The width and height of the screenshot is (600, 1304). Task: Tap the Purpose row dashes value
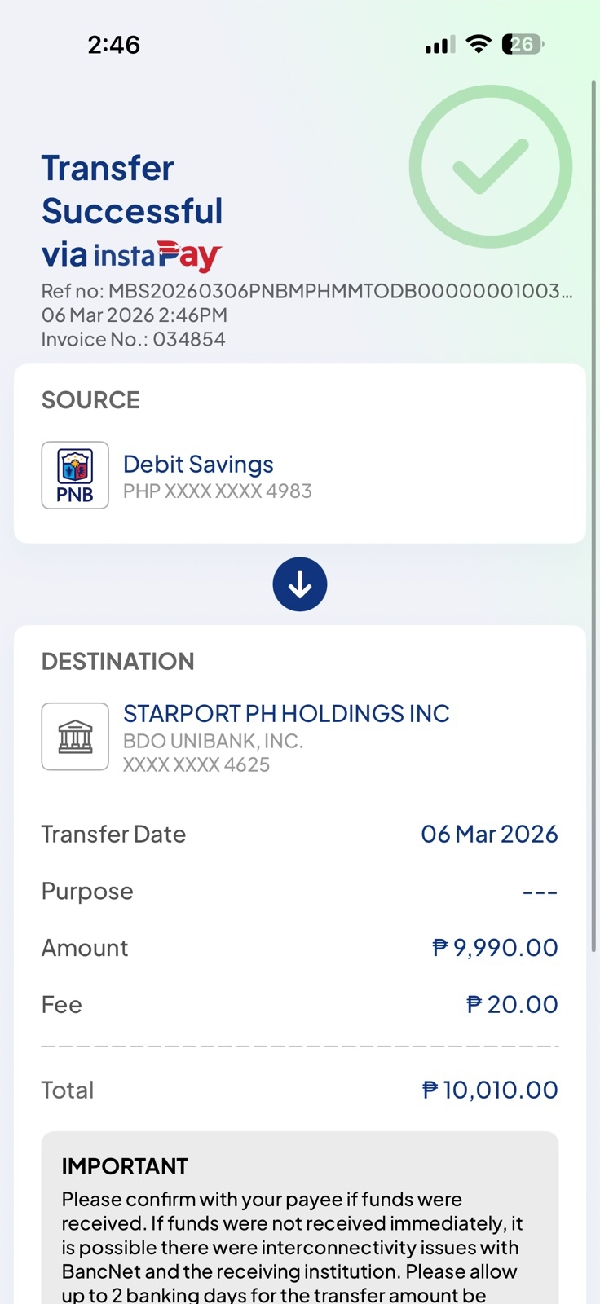pos(539,892)
